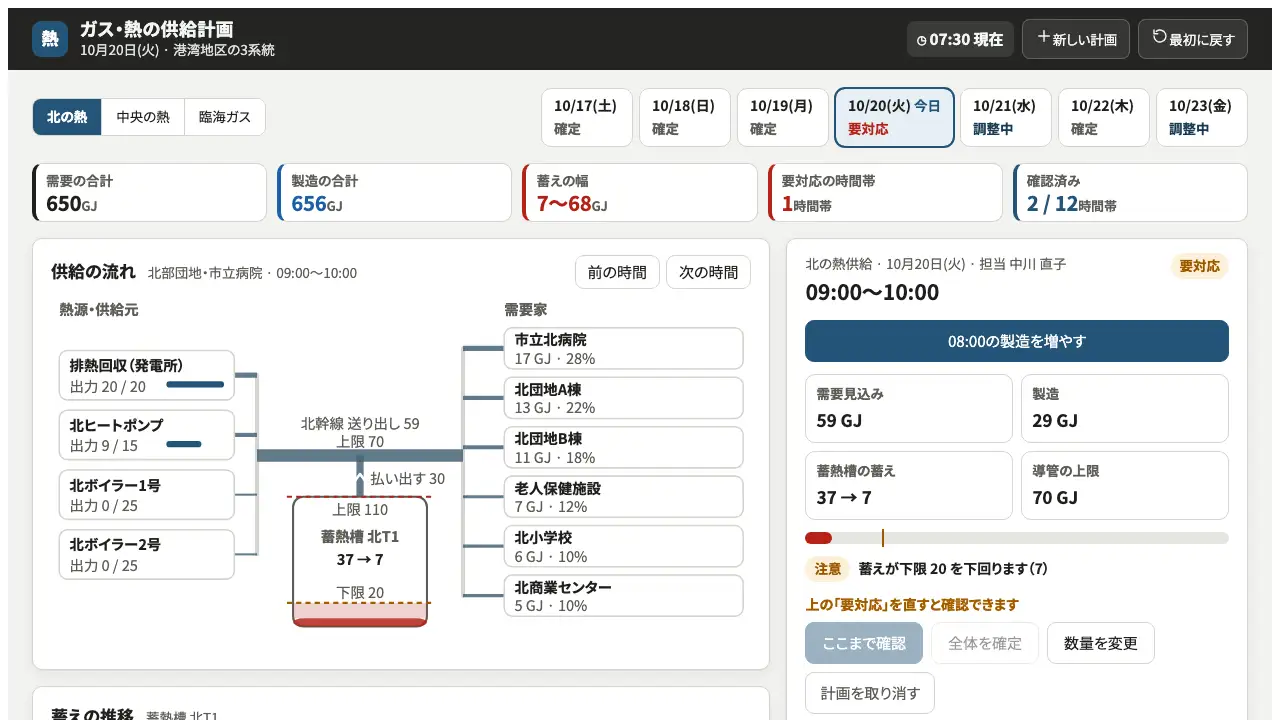The width and height of the screenshot is (1280, 720).
Task: Click the plus icon in 新しい計画
Action: pyautogui.click(x=1043, y=38)
